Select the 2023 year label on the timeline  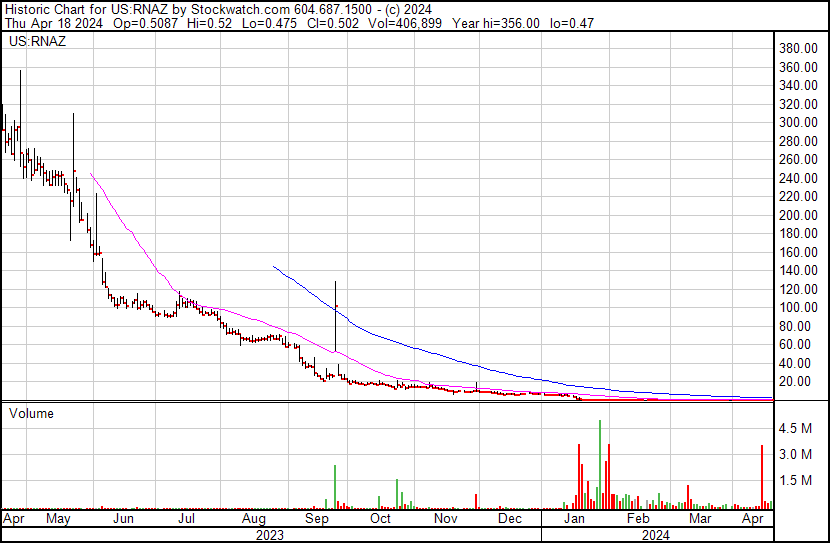[x=270, y=535]
